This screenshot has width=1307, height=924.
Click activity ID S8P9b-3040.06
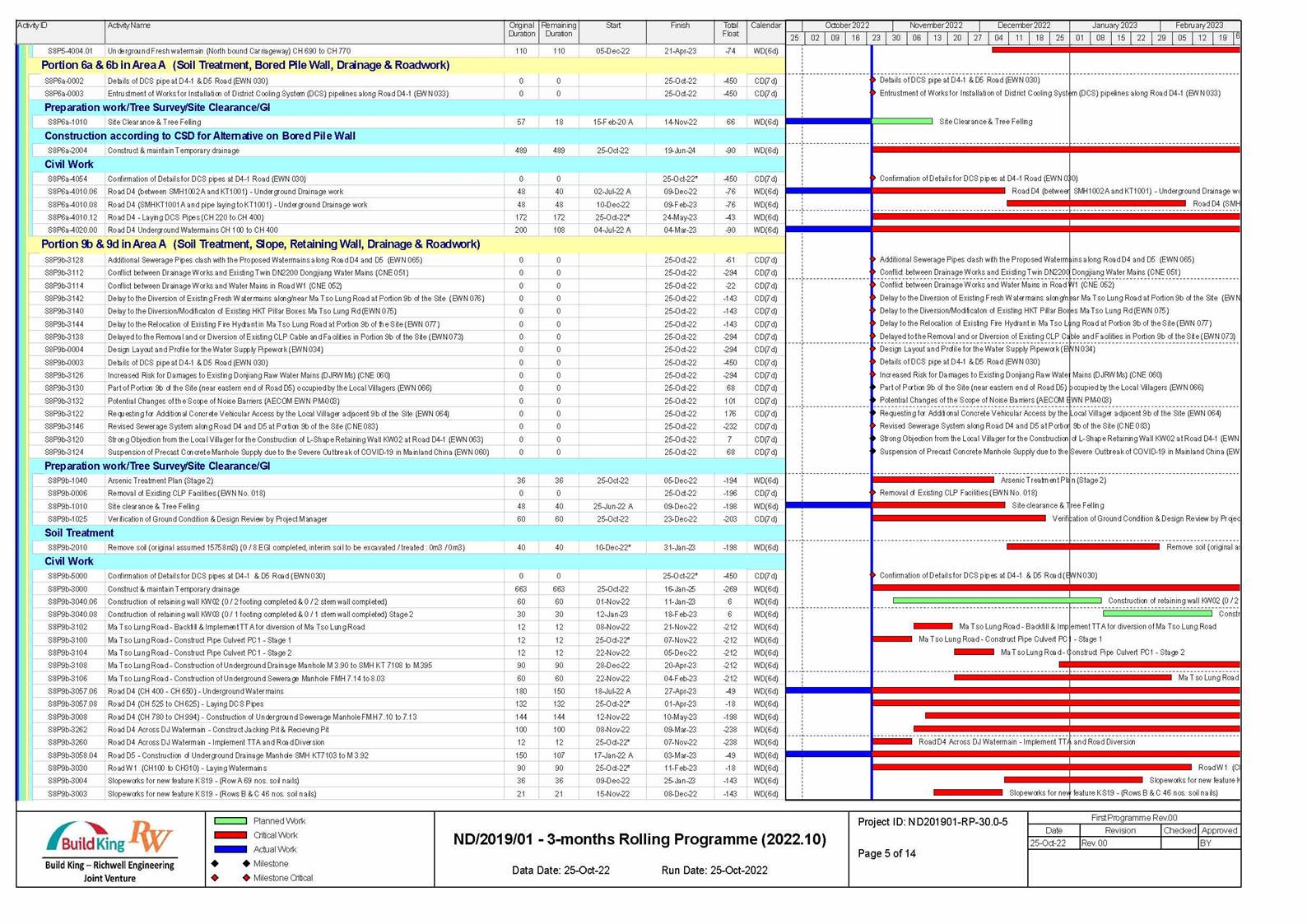click(72, 601)
